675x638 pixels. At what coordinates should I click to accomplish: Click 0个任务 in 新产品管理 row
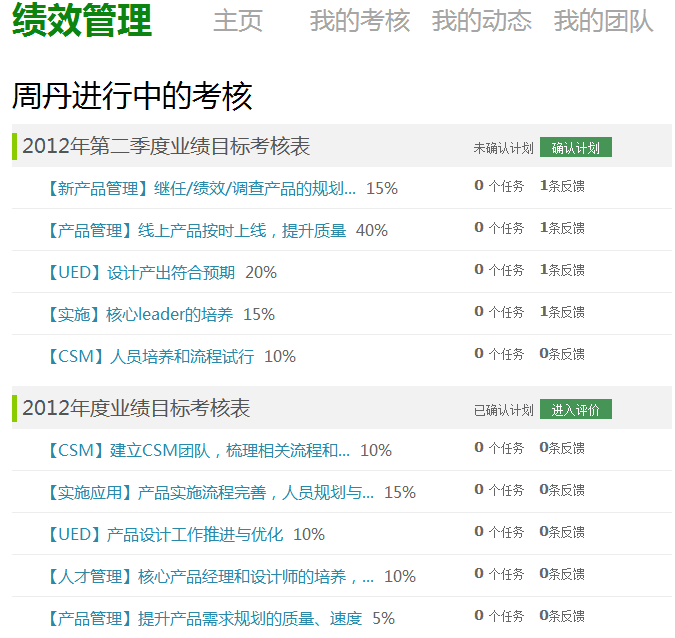click(x=499, y=186)
